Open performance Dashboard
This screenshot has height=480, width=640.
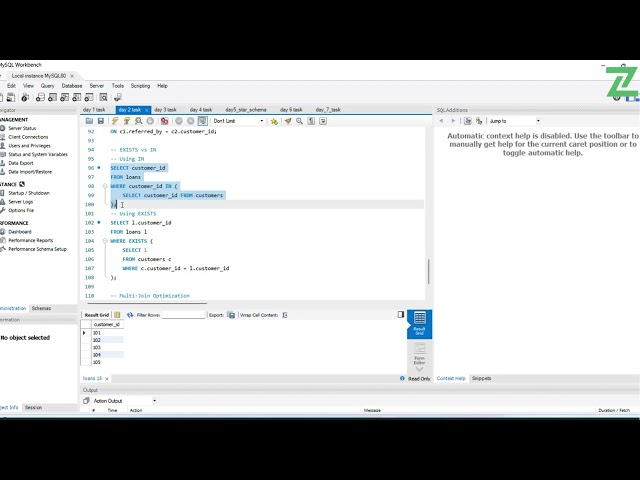(20, 231)
